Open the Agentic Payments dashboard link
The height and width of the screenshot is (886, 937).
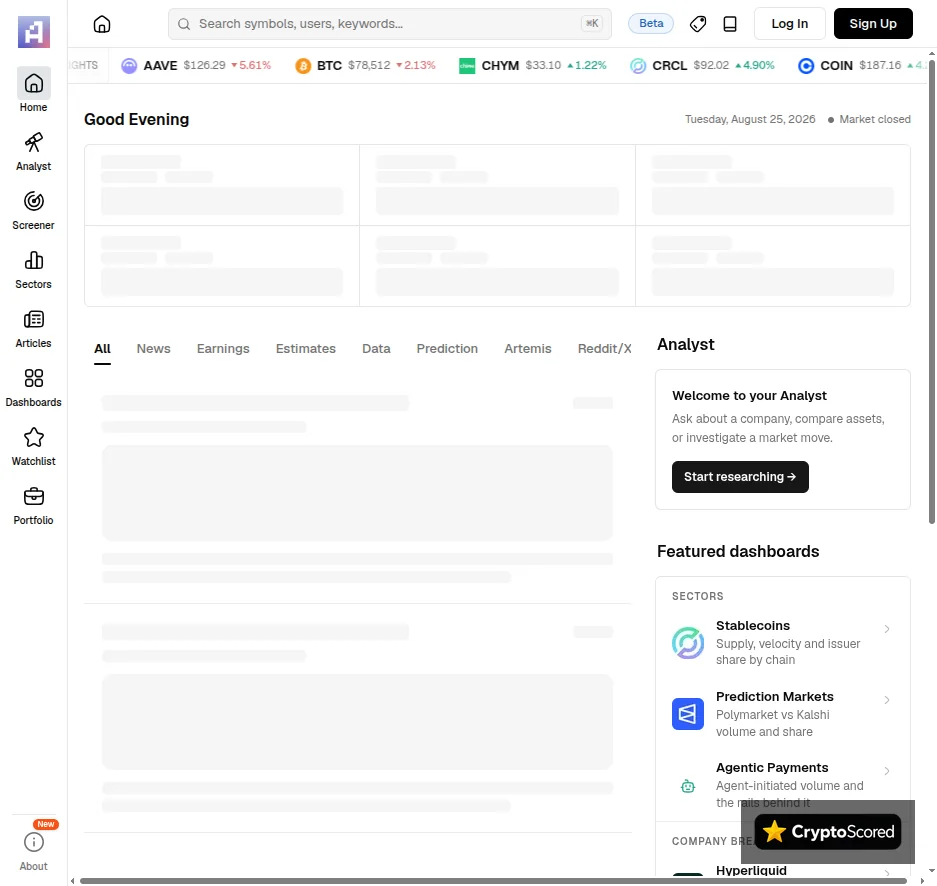[x=782, y=785]
